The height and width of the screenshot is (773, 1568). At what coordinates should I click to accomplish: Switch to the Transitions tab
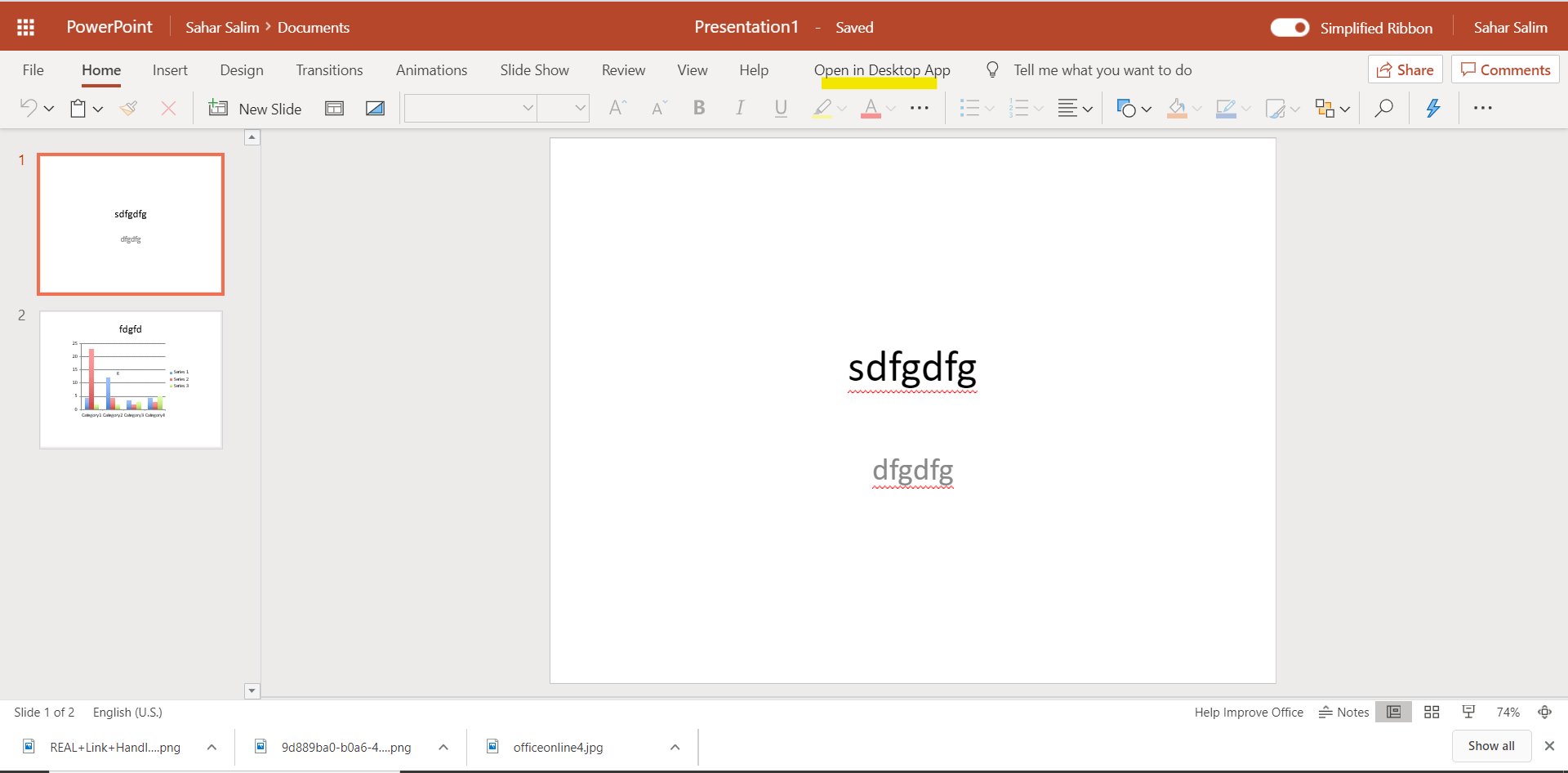tap(329, 70)
